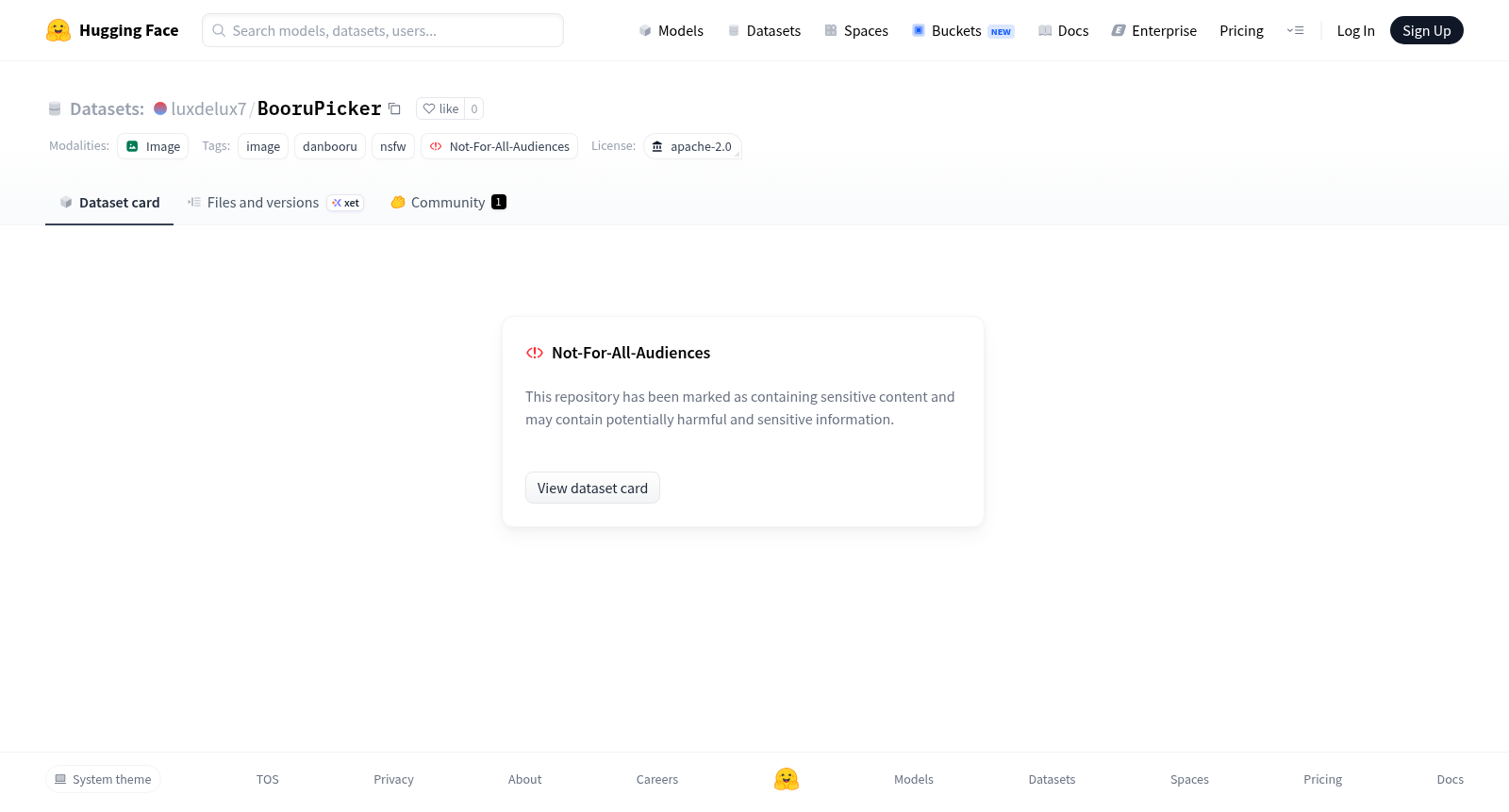This screenshot has height=812, width=1509.
Task: Click the Hugging Face emoji in footer
Action: (x=787, y=779)
